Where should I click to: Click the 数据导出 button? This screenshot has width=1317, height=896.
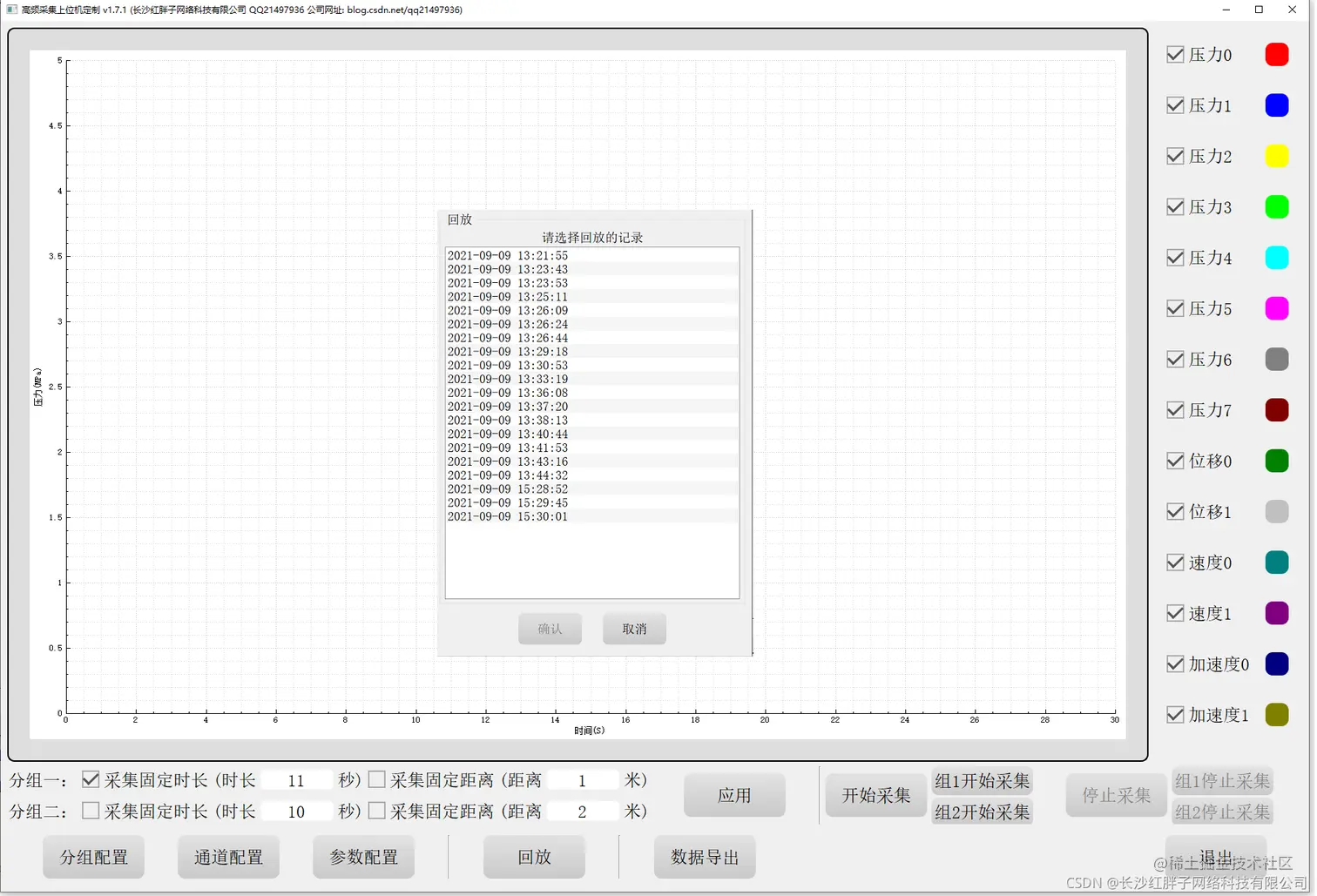pyautogui.click(x=705, y=857)
